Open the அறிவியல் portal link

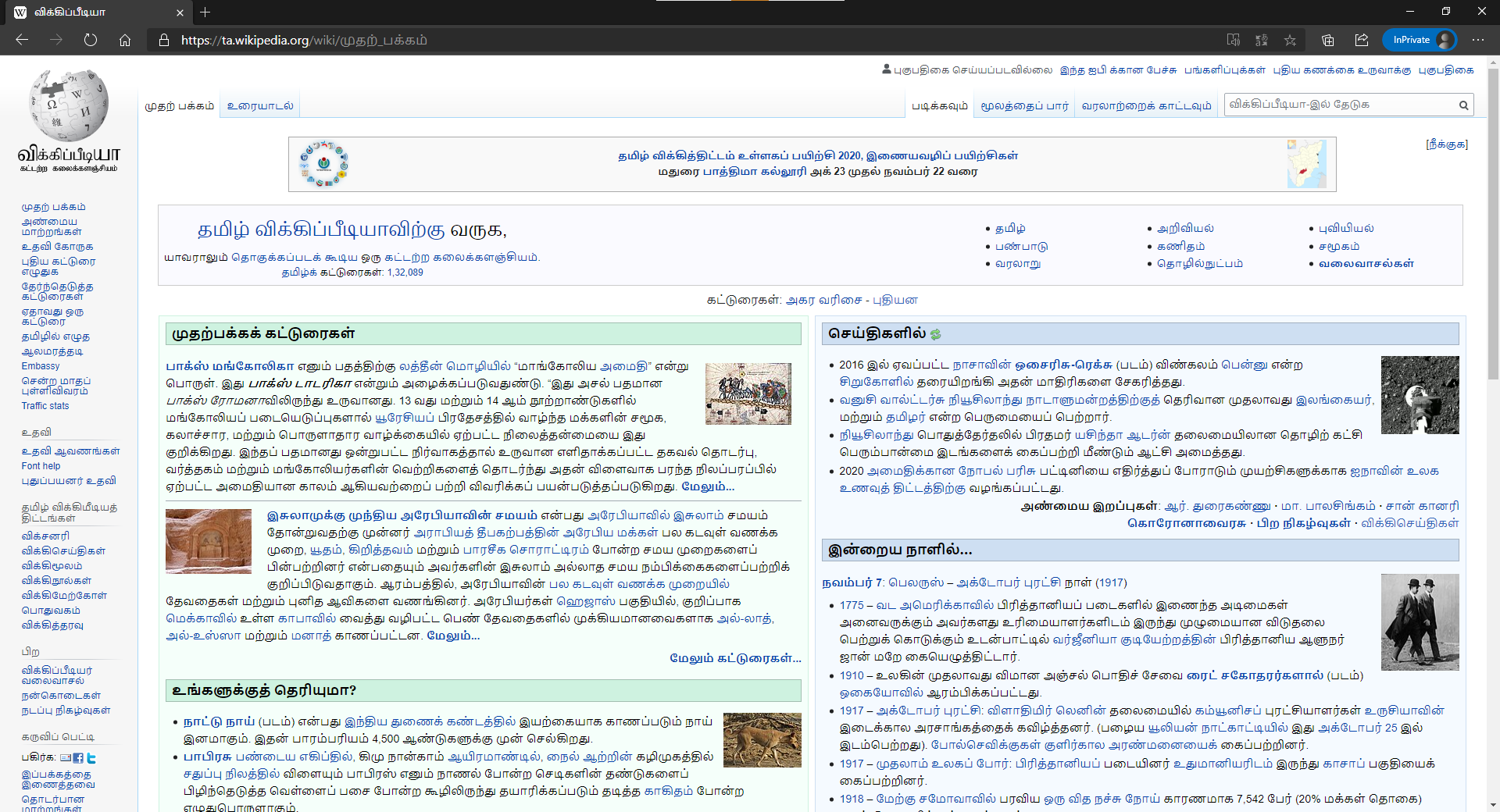click(x=1185, y=228)
